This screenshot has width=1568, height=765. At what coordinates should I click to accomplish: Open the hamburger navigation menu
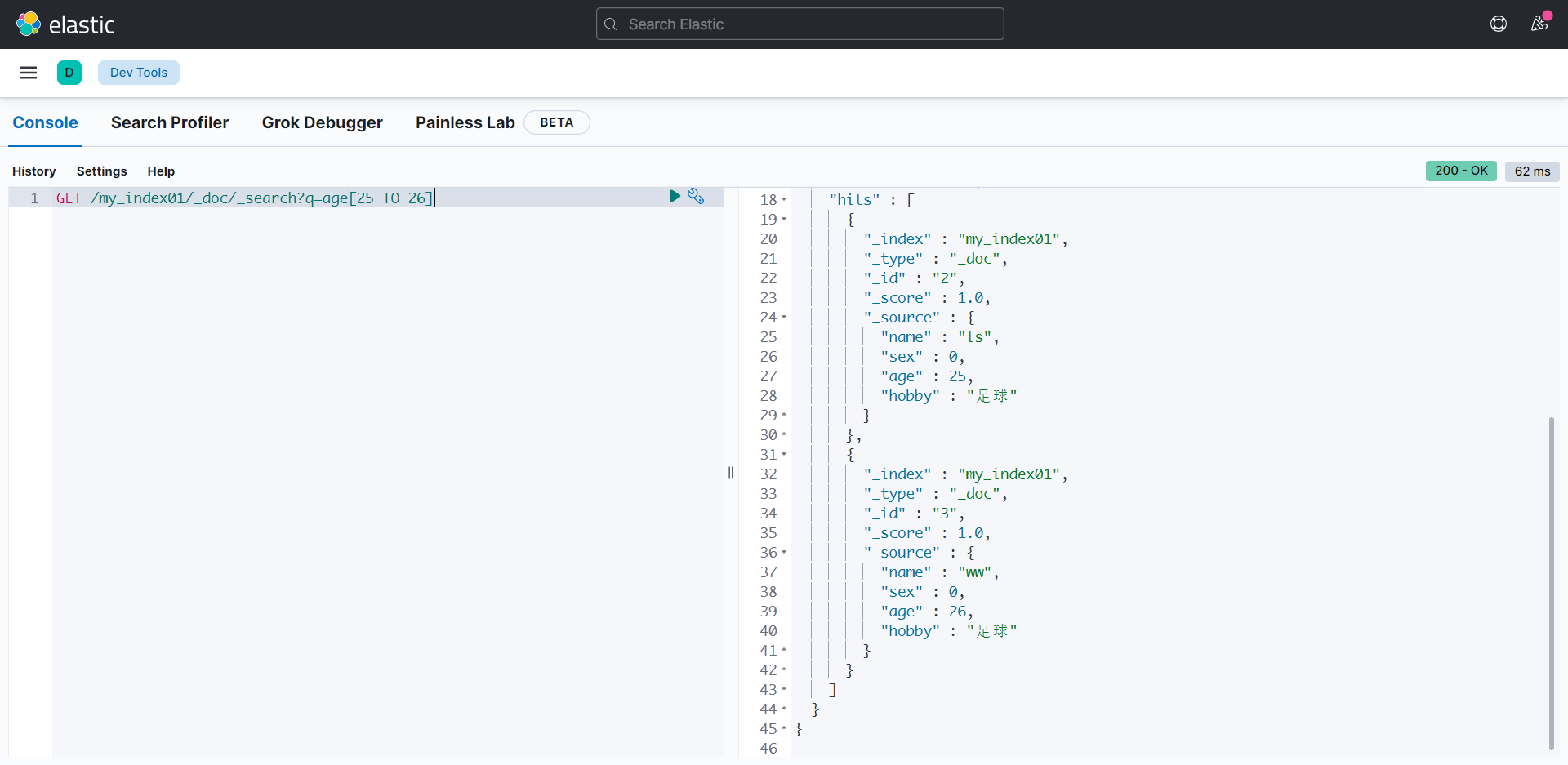coord(29,73)
